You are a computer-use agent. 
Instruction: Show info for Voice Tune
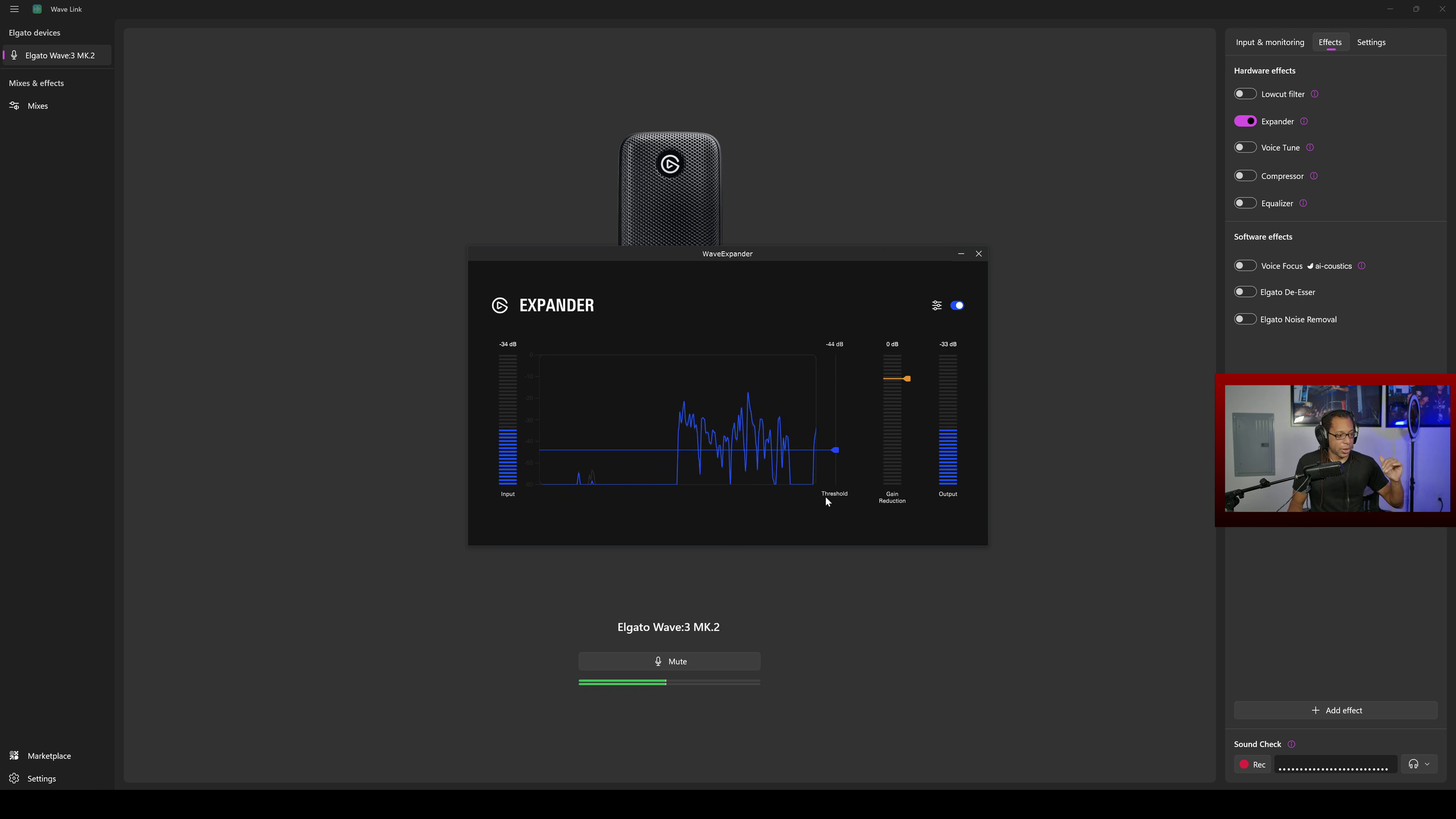tap(1310, 147)
